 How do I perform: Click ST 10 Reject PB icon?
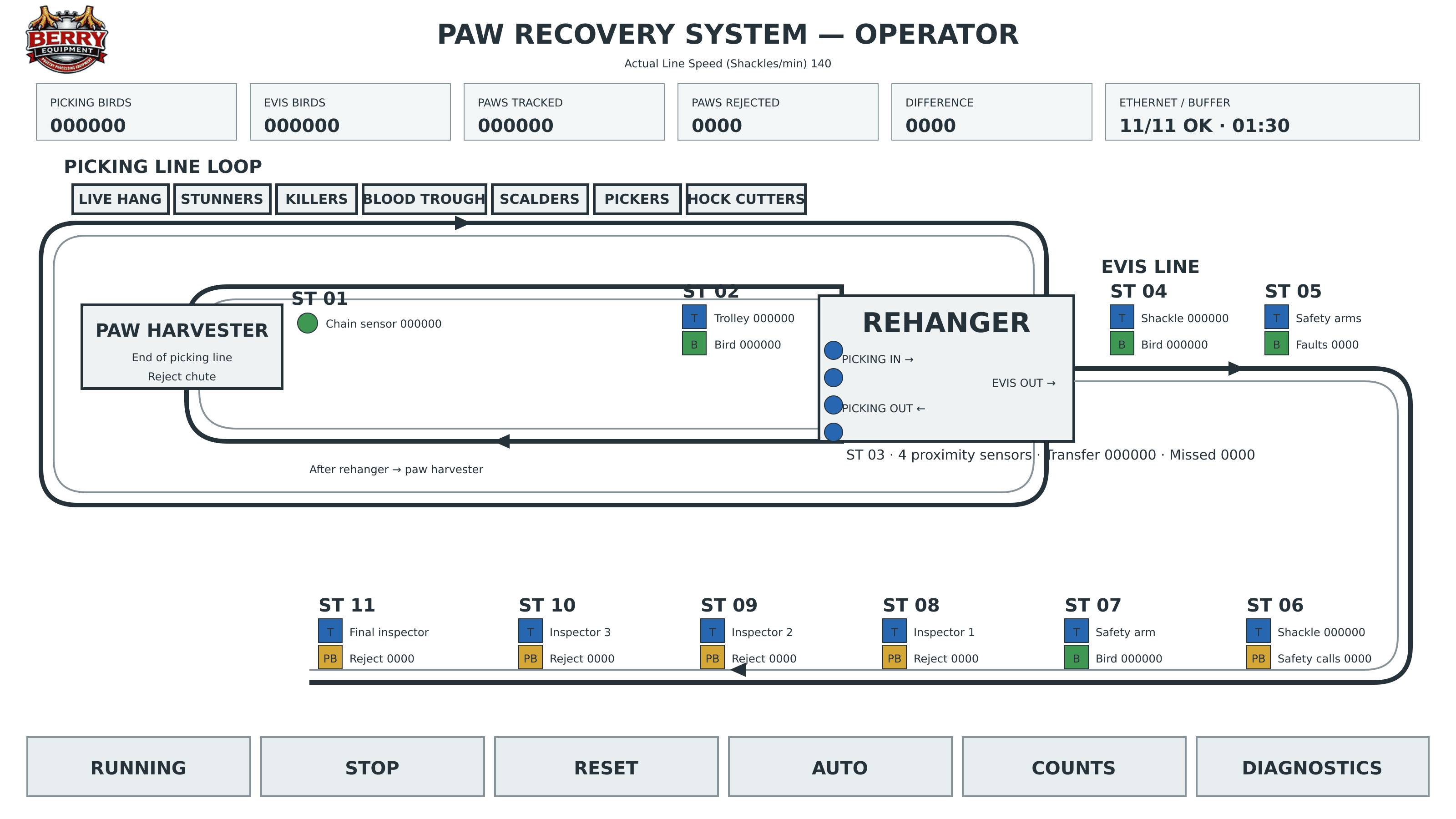click(x=531, y=657)
